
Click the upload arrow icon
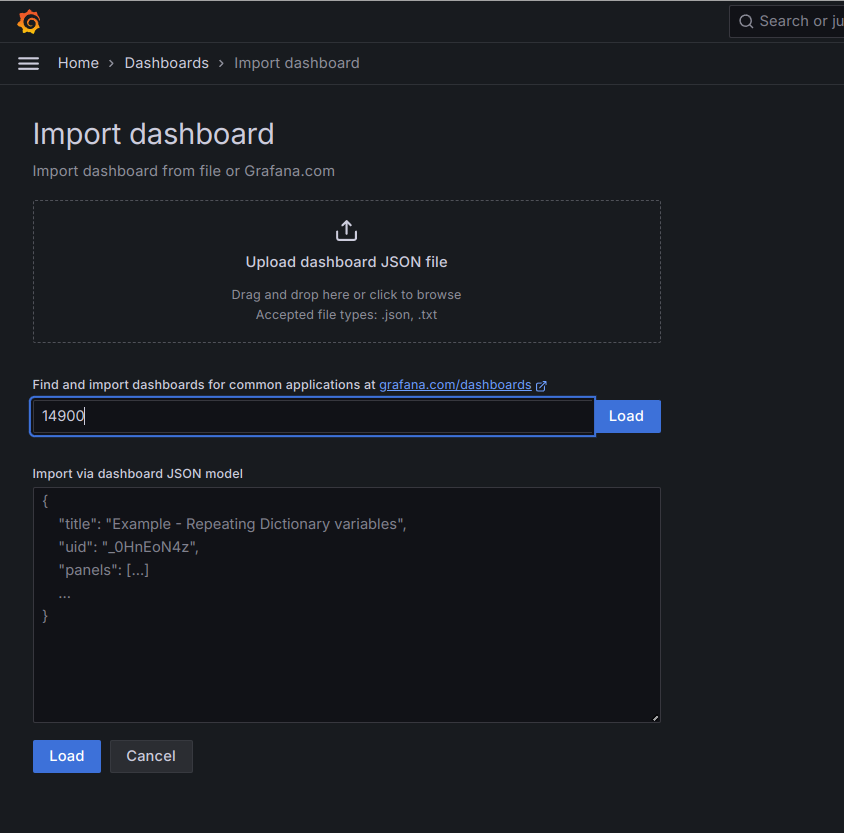(346, 231)
